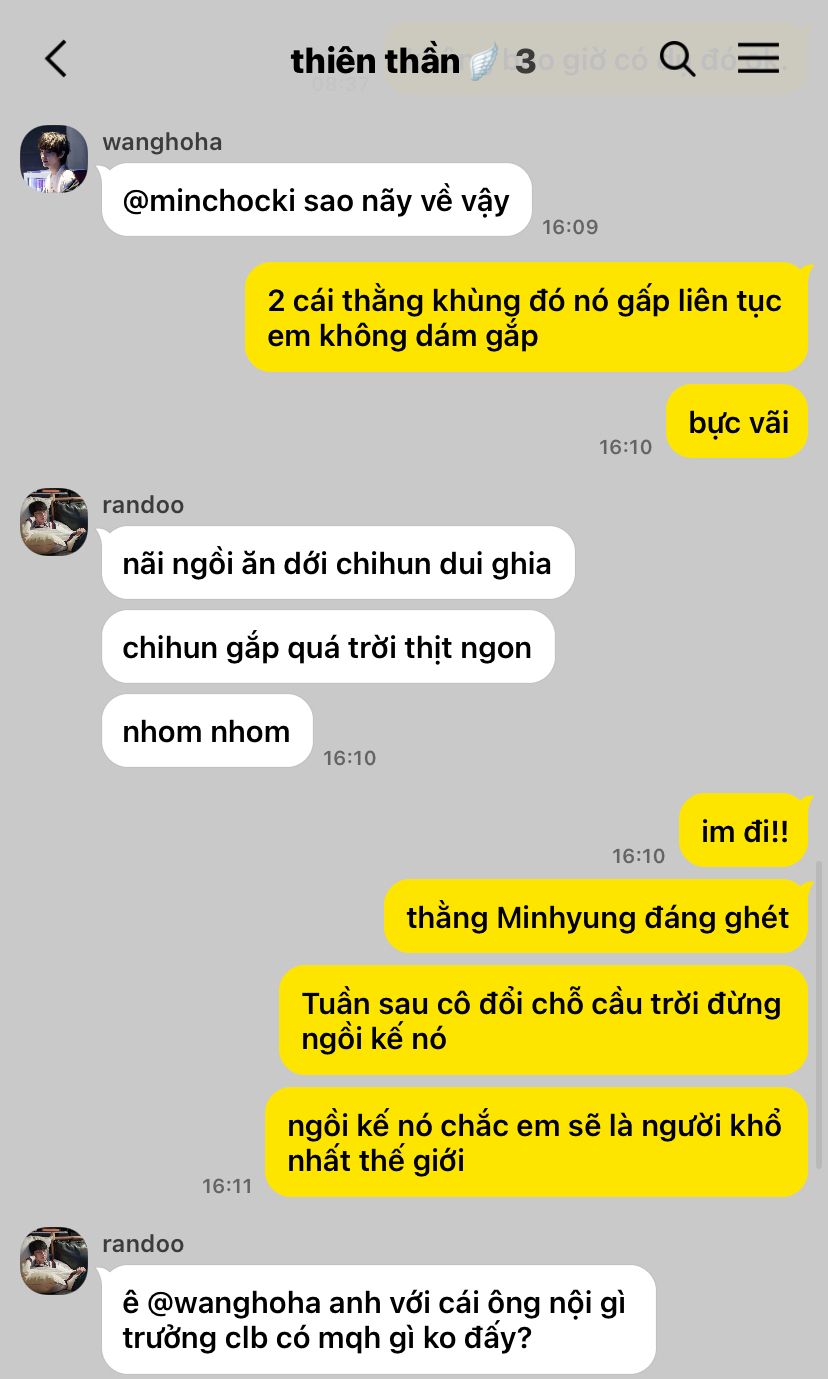
Task: Tap the username 'wanghoha' label
Action: [162, 142]
